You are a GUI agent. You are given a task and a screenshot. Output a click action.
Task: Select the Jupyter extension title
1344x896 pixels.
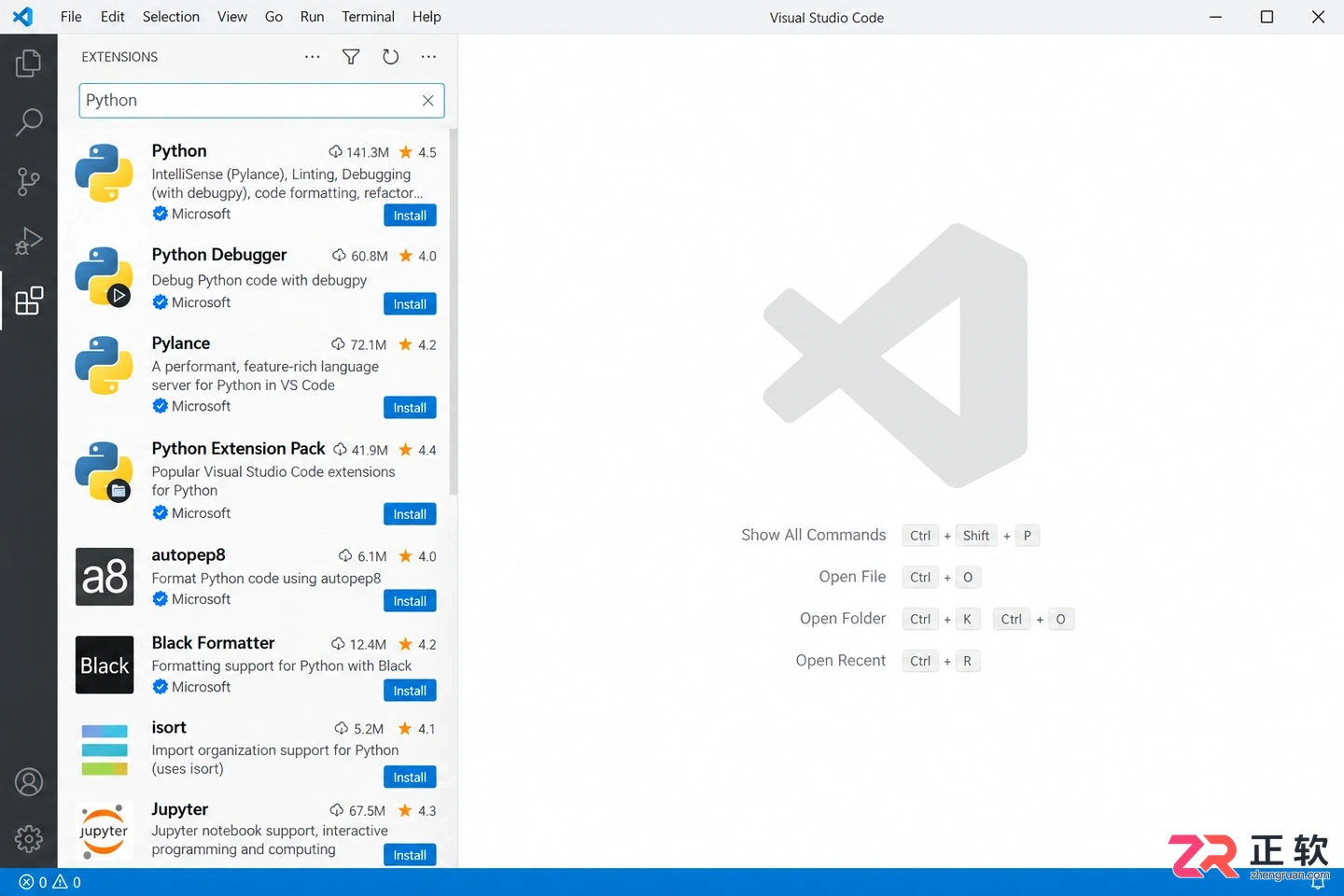pyautogui.click(x=180, y=809)
